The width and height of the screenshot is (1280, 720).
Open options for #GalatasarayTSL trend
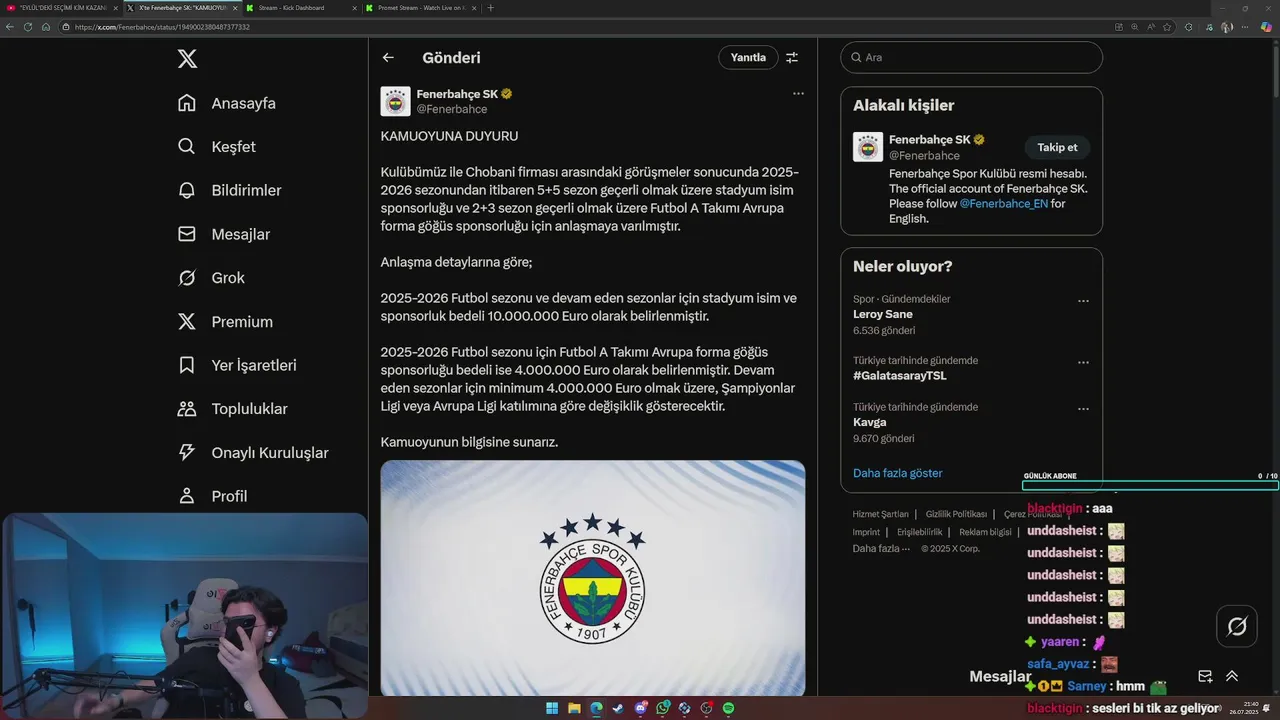1083,362
